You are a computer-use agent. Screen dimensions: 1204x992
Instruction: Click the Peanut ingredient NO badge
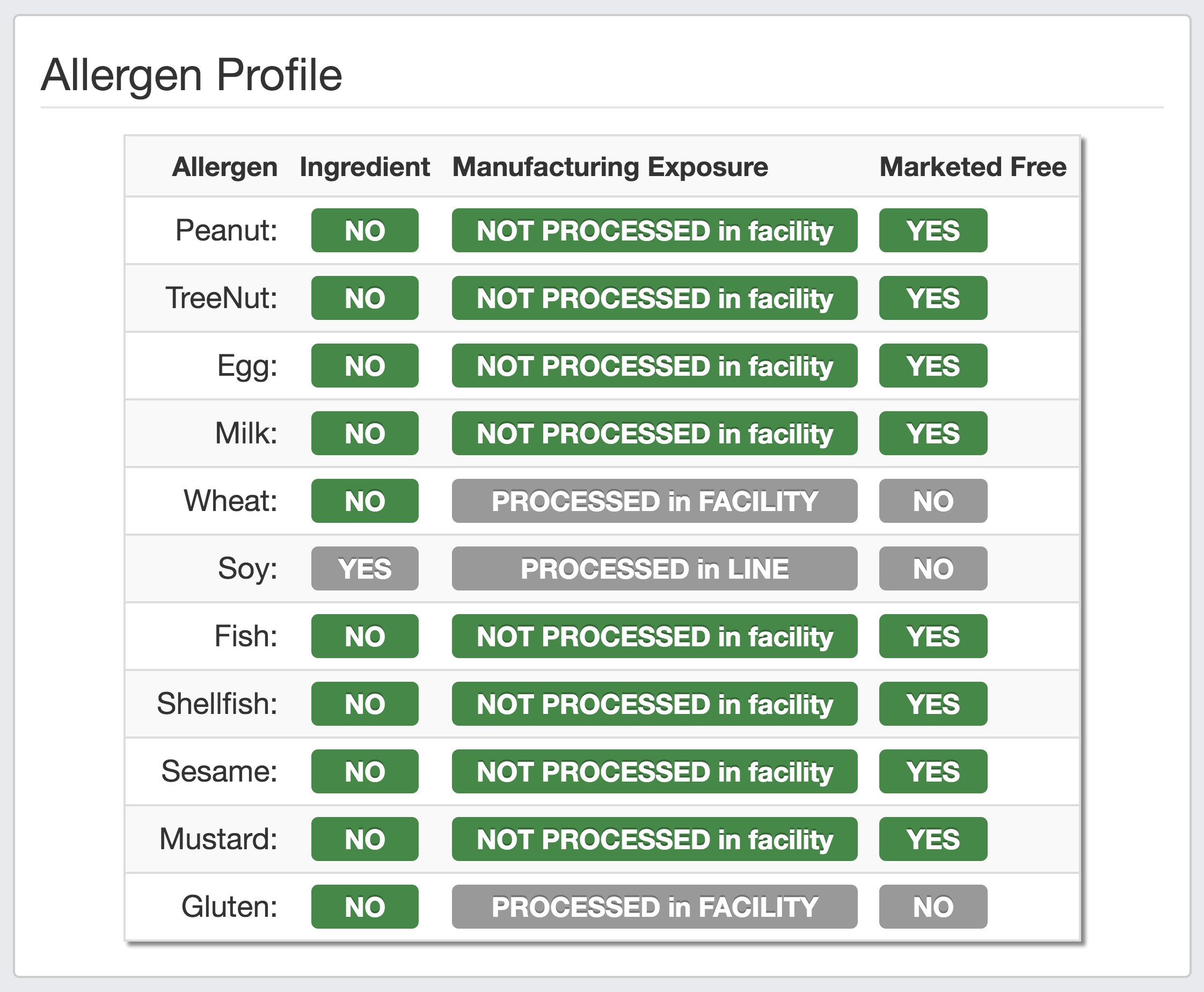364,230
